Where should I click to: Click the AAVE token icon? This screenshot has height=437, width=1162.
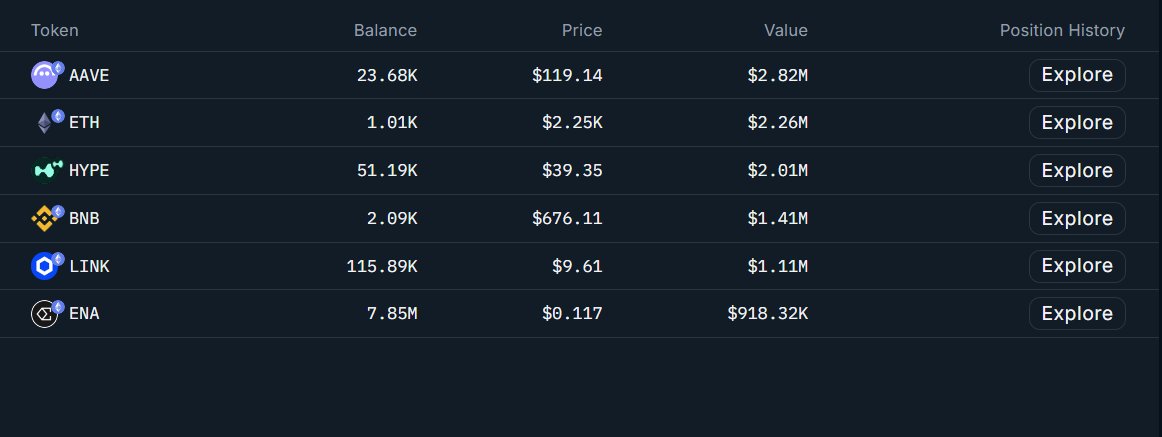point(46,75)
